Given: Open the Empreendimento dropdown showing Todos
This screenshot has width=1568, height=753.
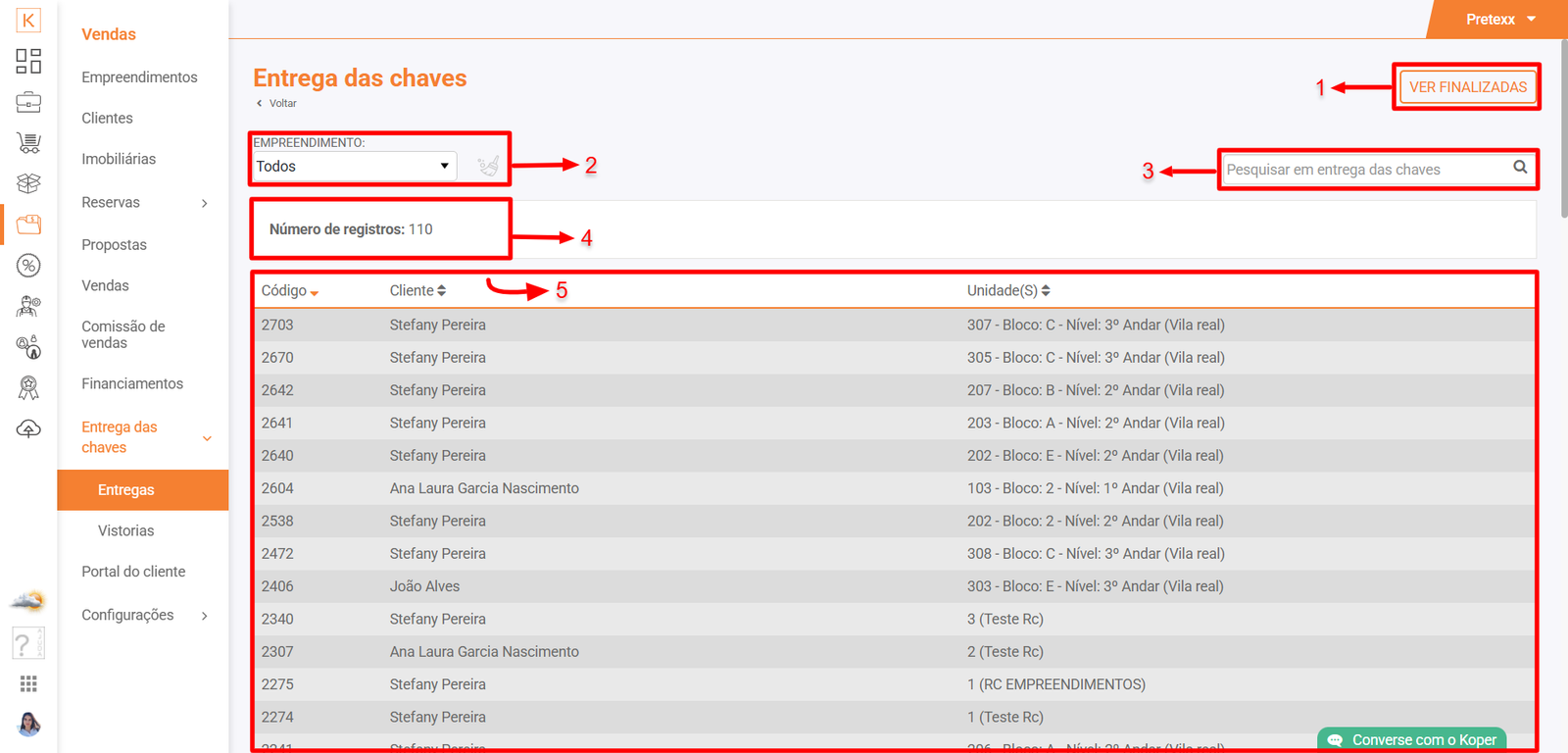Looking at the screenshot, I should coord(353,167).
